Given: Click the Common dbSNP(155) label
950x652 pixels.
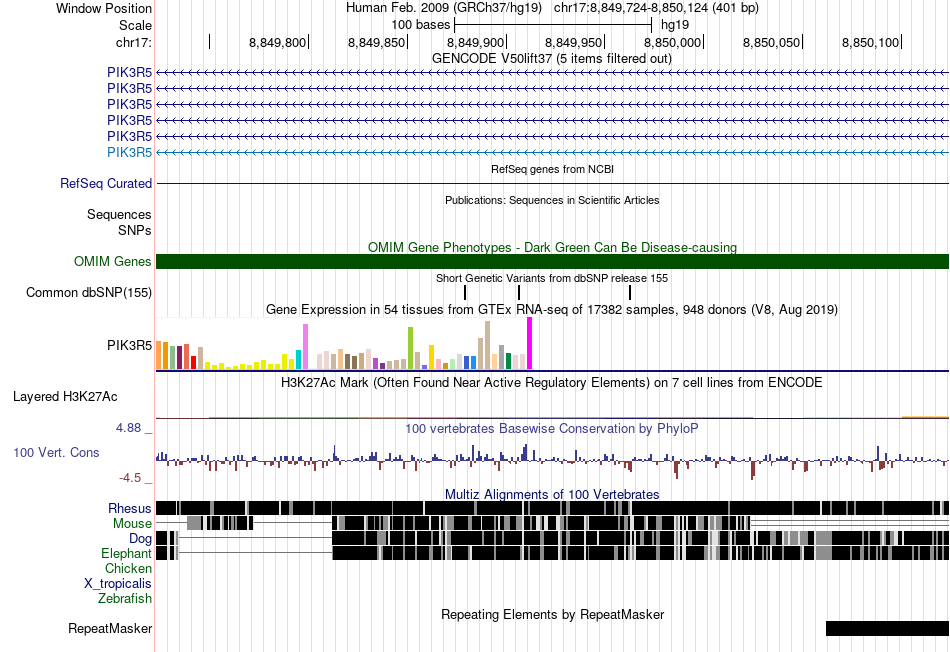Looking at the screenshot, I should (x=88, y=293).
